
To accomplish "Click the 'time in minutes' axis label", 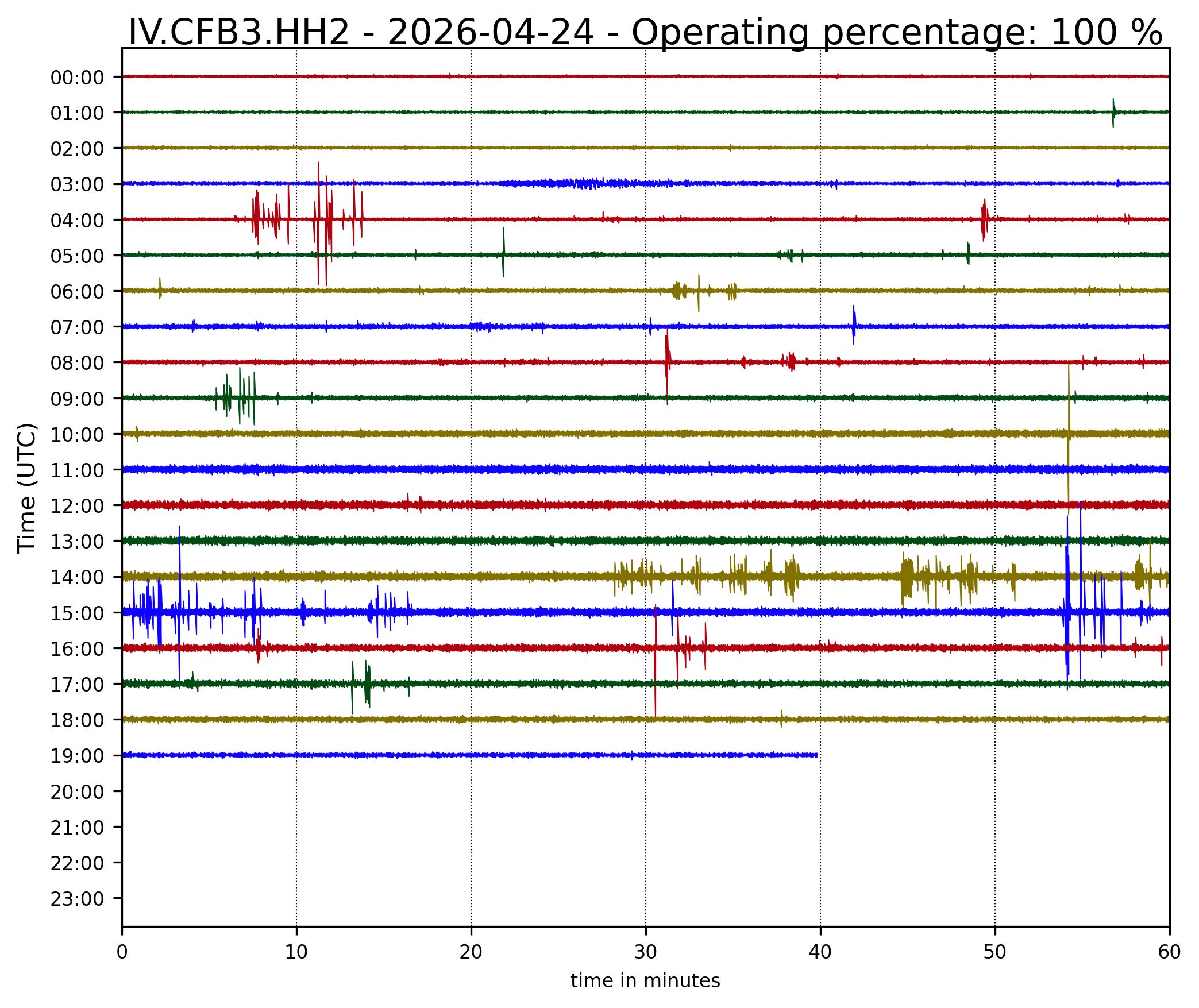I will coord(645,981).
